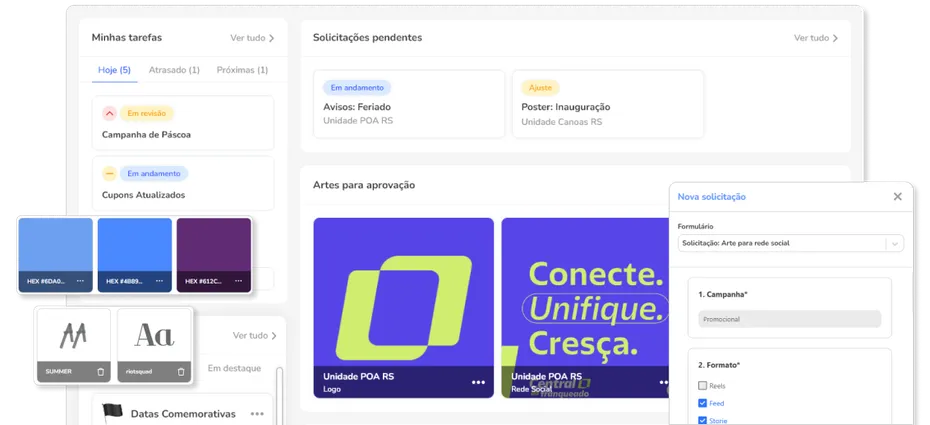
Task: Click the Em andamento badge on Avisos card
Action: click(x=357, y=88)
